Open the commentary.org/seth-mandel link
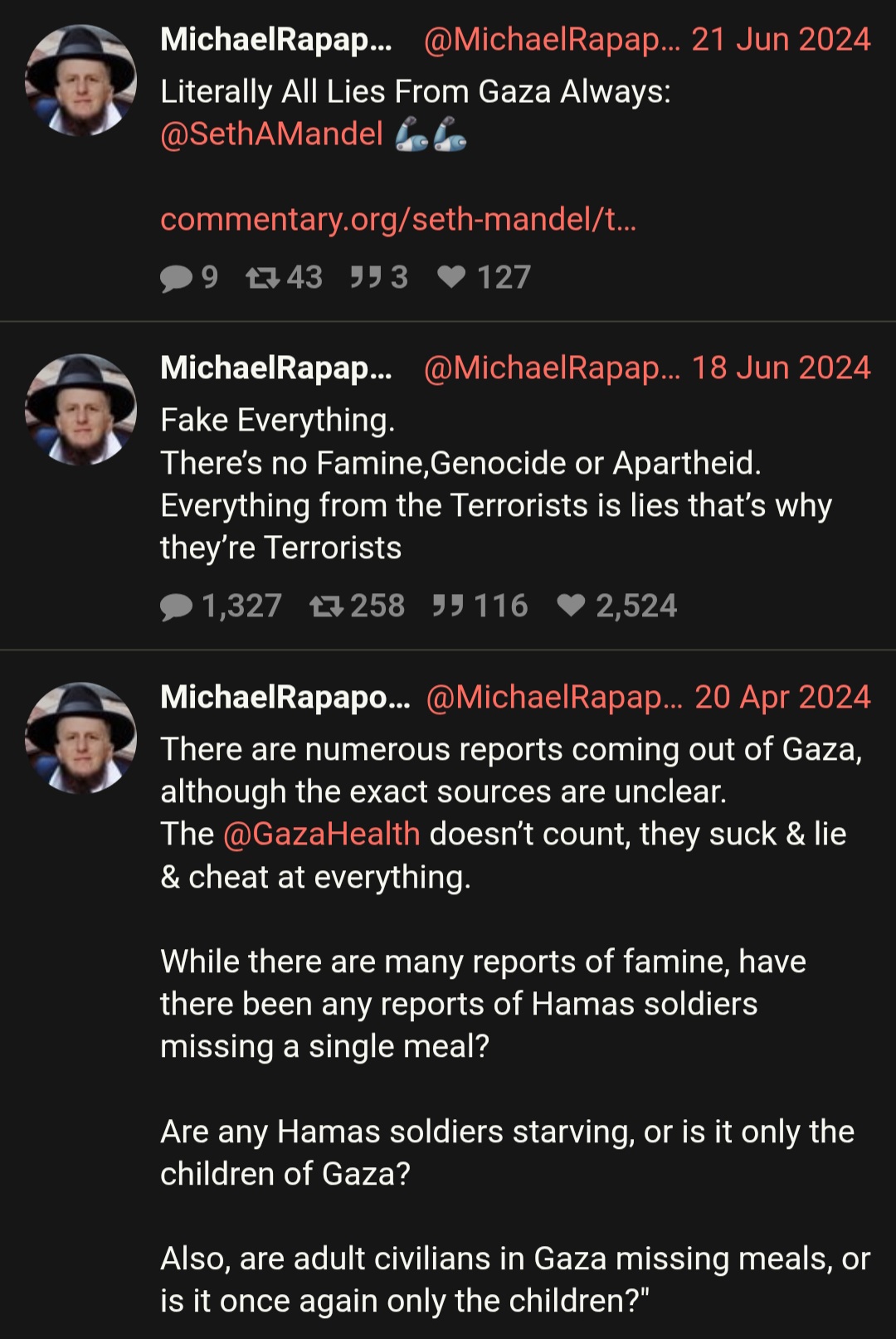Screen dimensions: 896x1339 click(398, 219)
